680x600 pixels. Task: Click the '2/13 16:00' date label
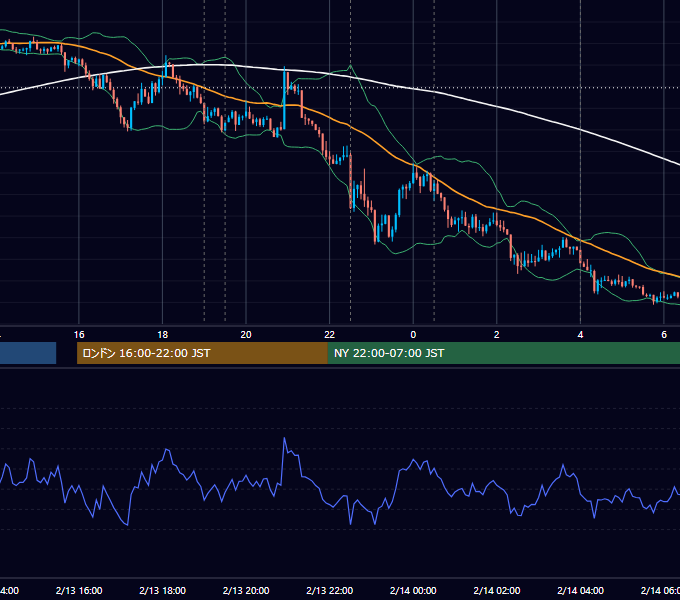[79, 590]
